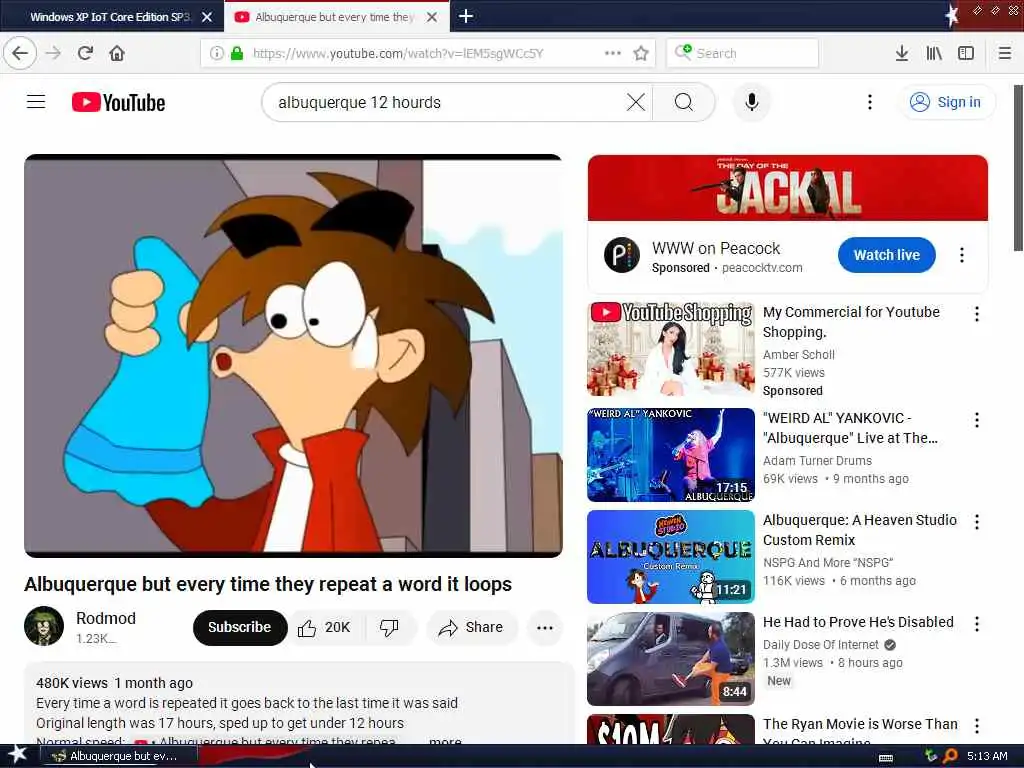Open the Rodmod channel name link
The width and height of the screenshot is (1024, 768).
coord(106,618)
